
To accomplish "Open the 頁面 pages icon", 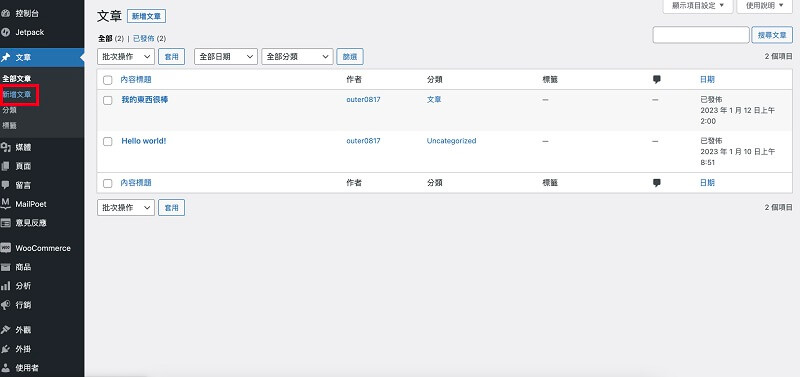I will (6, 166).
